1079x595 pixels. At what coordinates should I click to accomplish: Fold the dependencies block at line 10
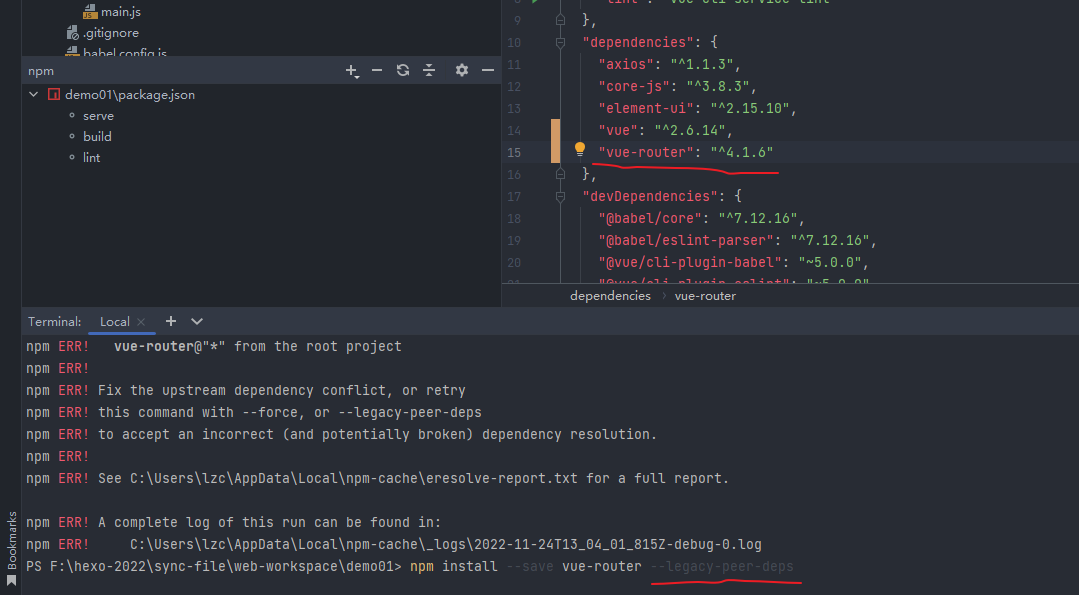560,43
